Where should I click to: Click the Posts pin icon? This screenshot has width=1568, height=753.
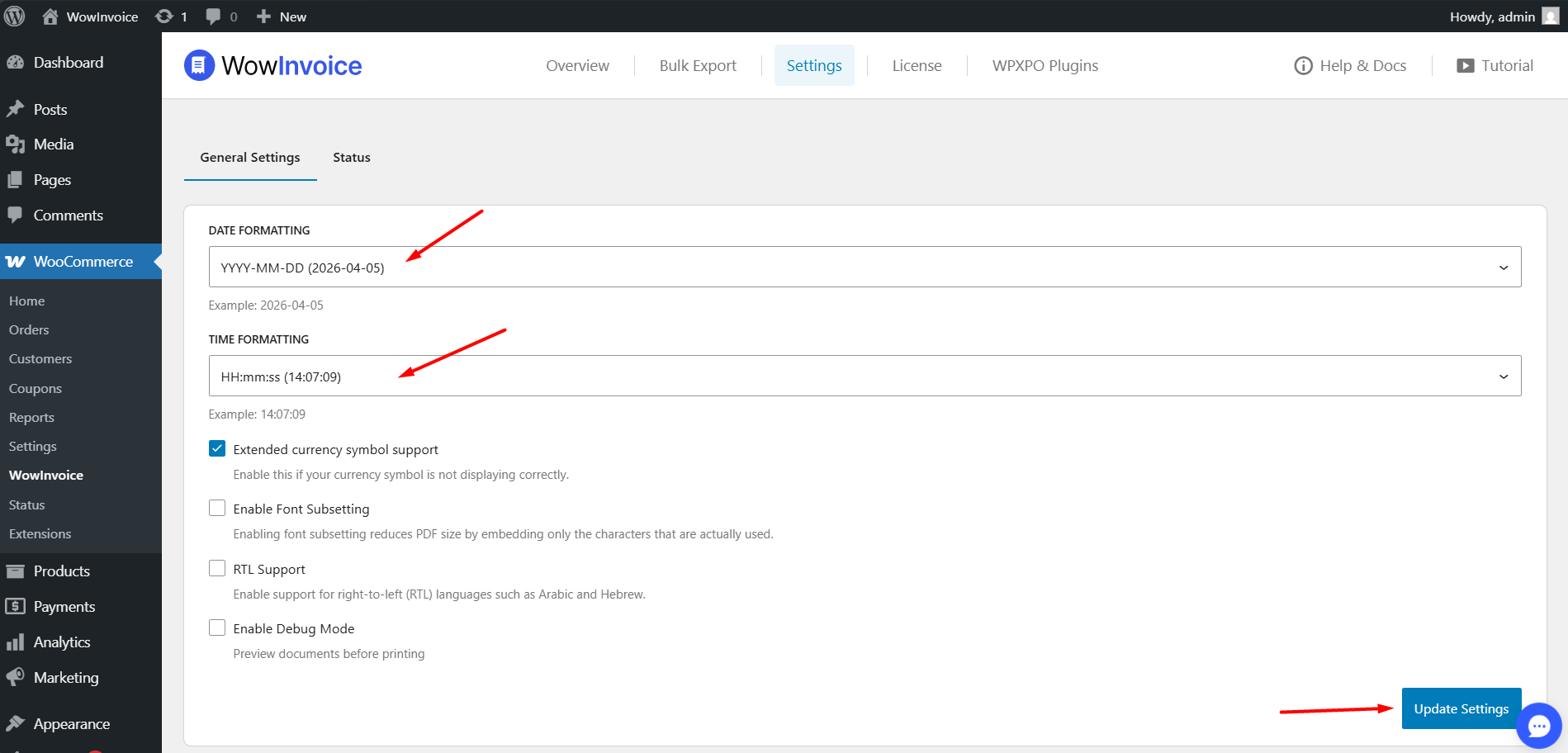click(x=15, y=109)
